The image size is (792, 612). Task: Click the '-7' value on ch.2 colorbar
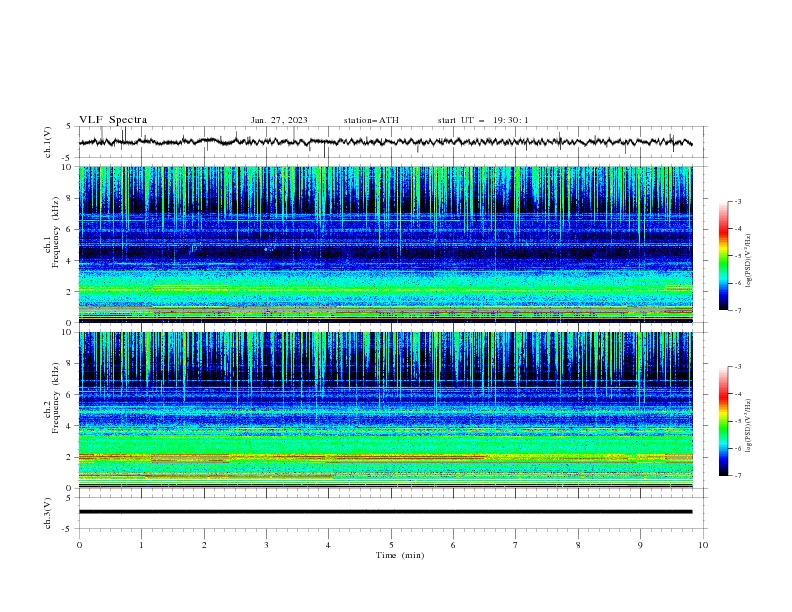click(x=737, y=476)
